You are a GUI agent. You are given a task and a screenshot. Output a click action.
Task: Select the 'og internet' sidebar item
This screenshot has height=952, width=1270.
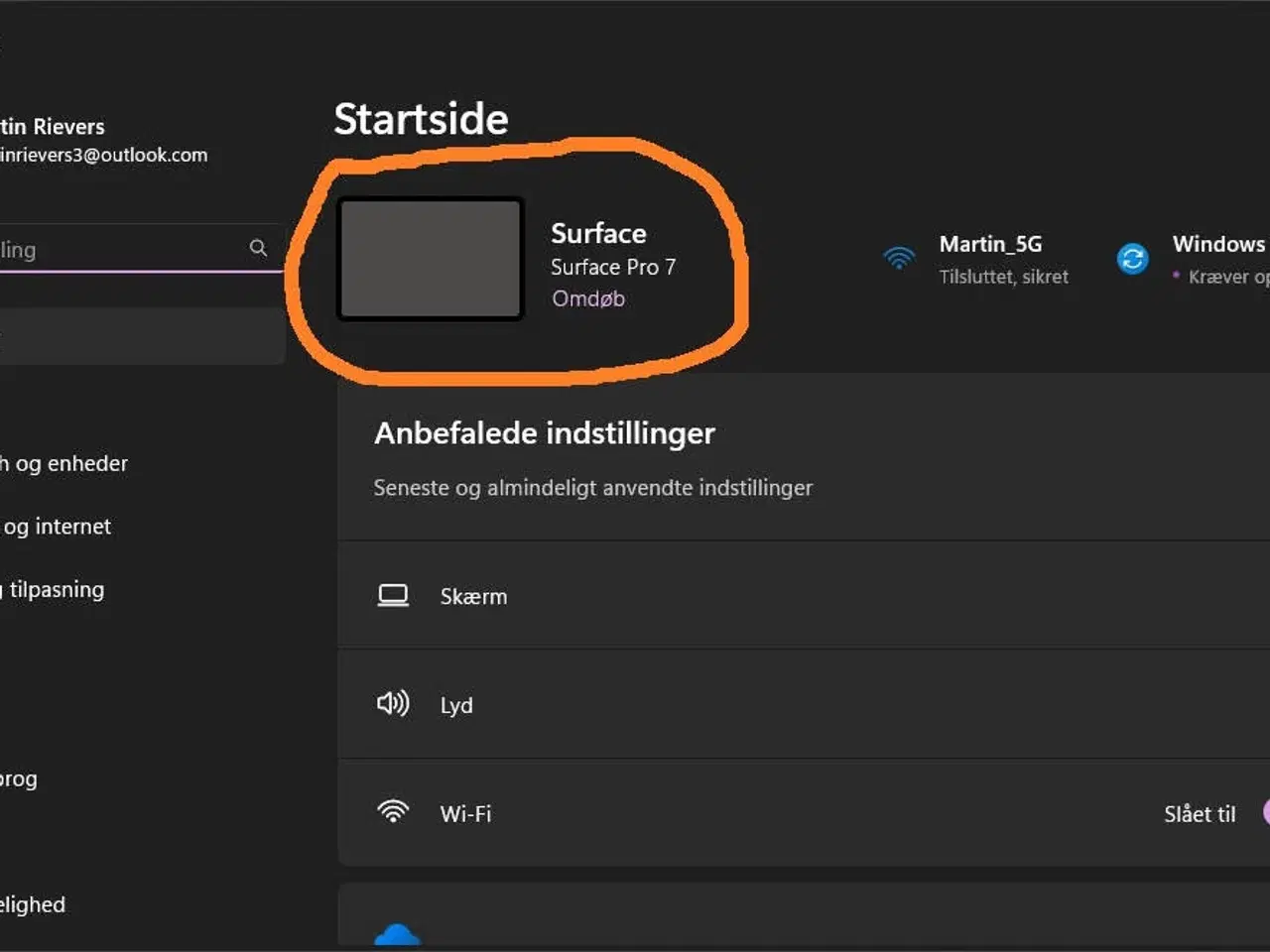click(x=57, y=527)
